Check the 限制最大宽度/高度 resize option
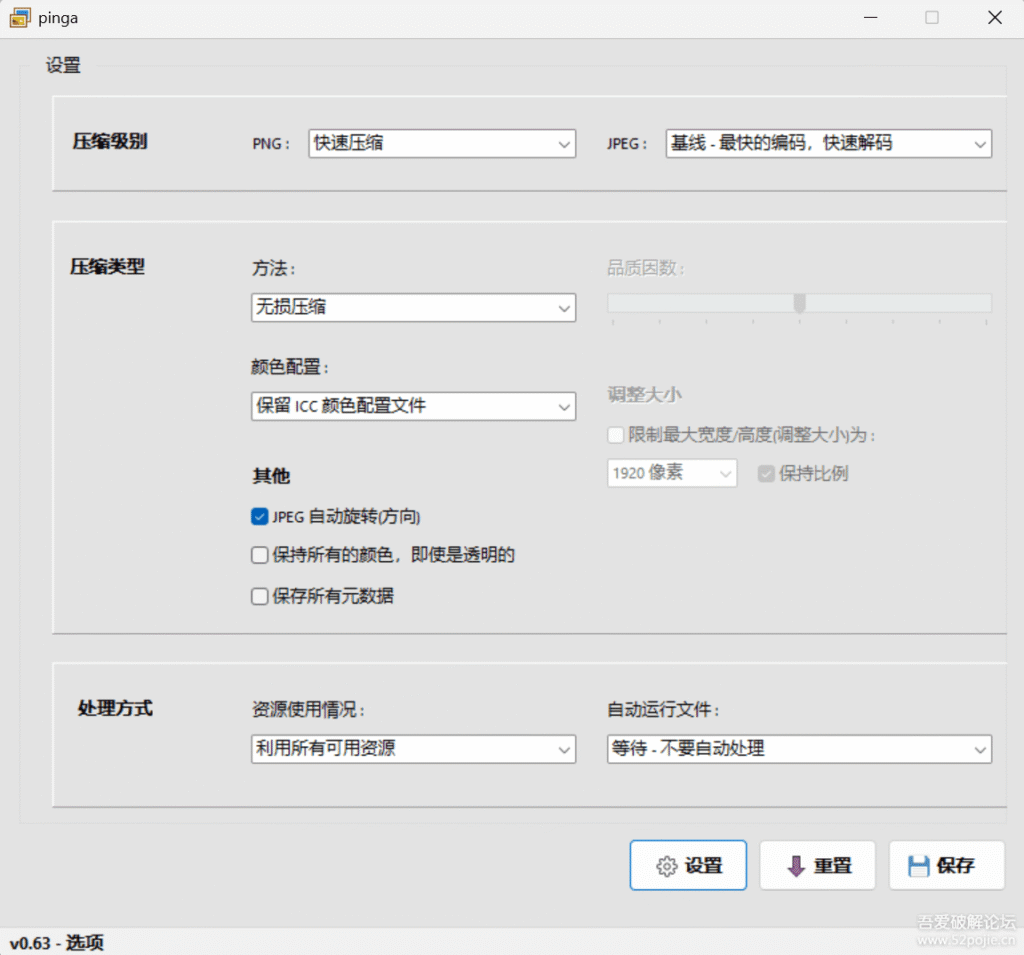 click(617, 435)
